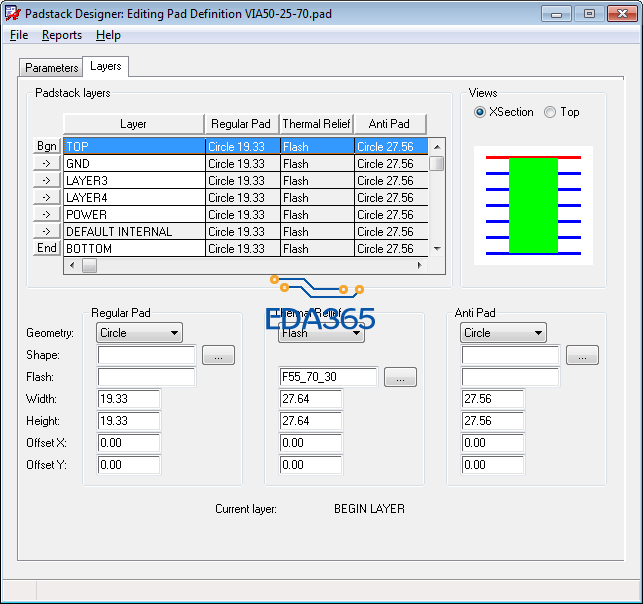The height and width of the screenshot is (604, 643).
Task: Click the End button beside BOTTOM layer
Action: point(47,248)
